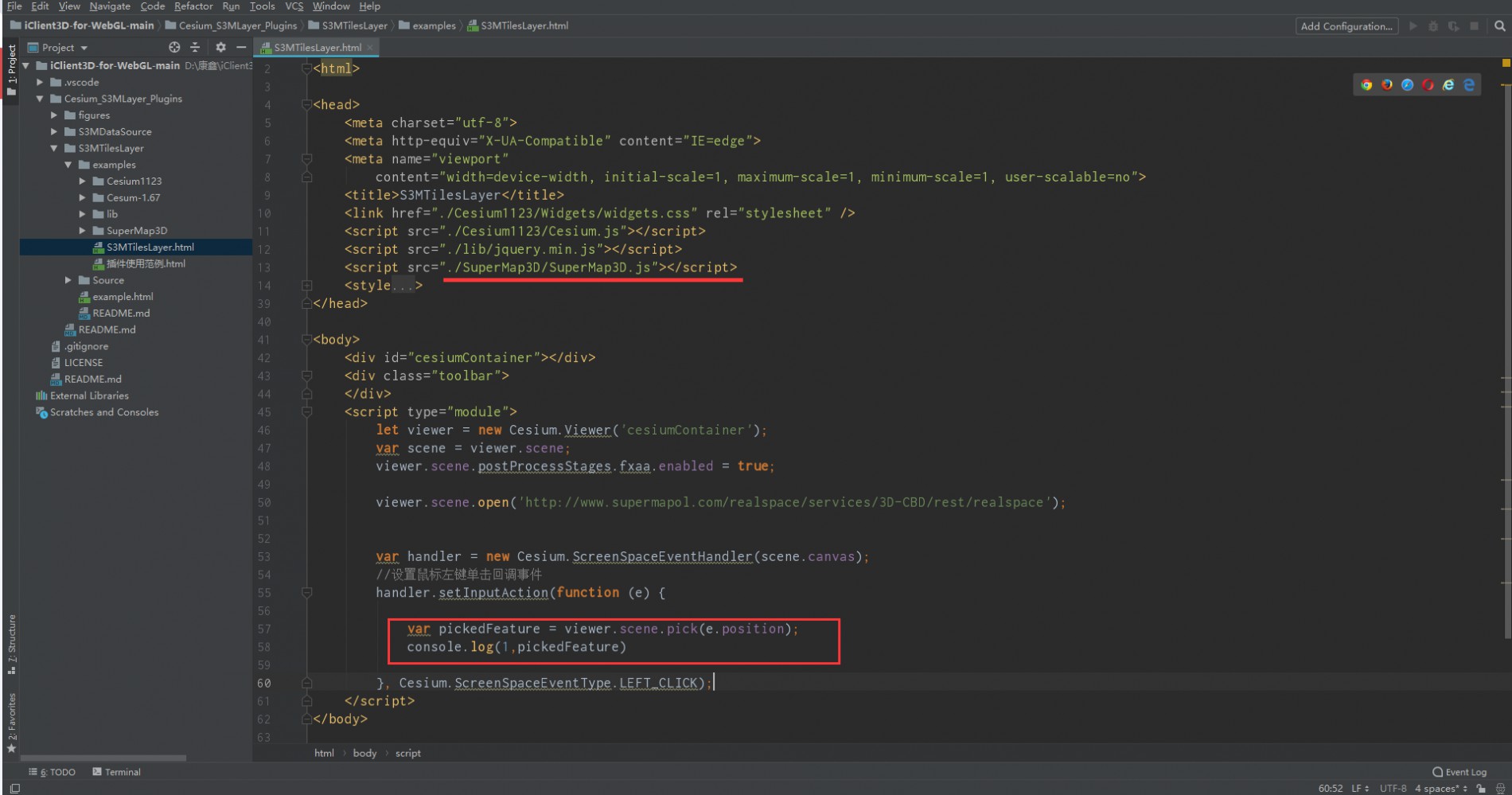
Task: Click cursor position 60:52
Action: (1330, 788)
